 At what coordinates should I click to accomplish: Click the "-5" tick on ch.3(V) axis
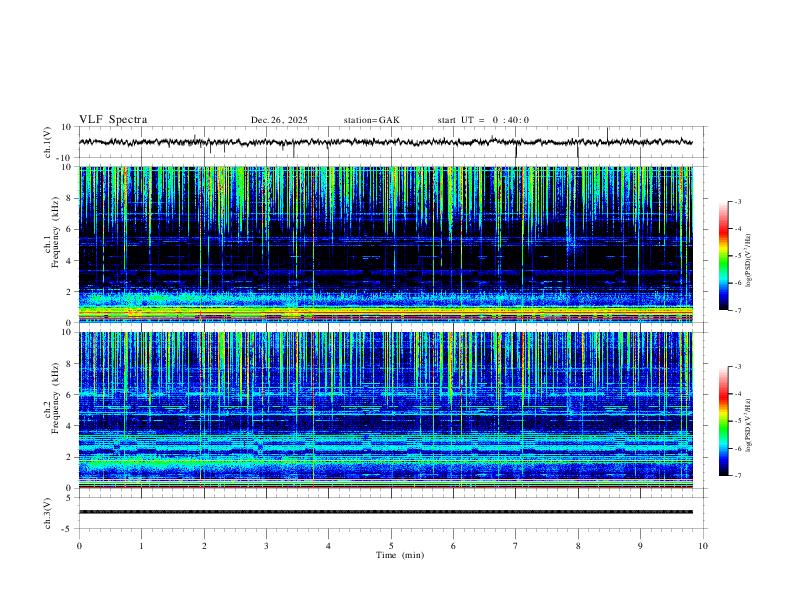(67, 529)
